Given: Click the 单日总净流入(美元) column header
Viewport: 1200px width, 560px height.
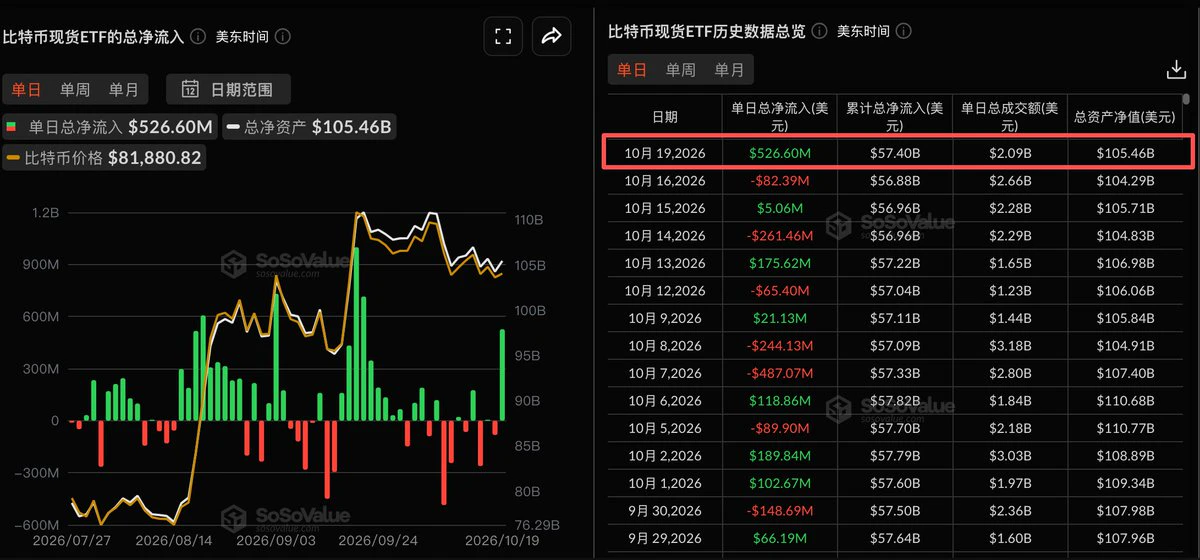Looking at the screenshot, I should (x=780, y=117).
